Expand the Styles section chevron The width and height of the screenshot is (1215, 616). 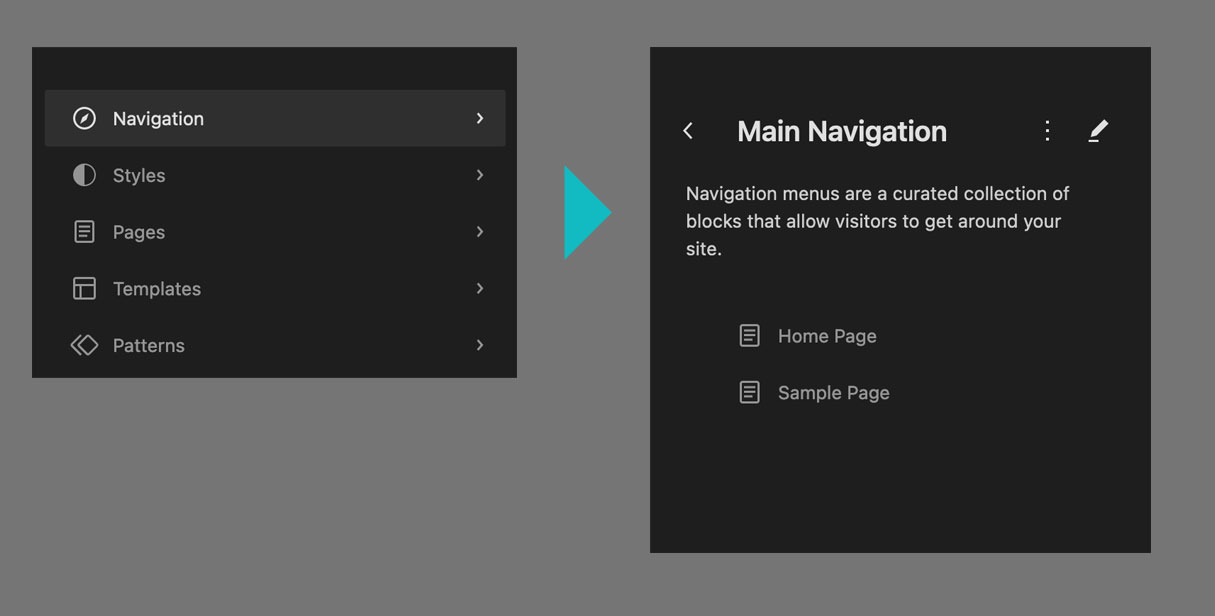480,175
